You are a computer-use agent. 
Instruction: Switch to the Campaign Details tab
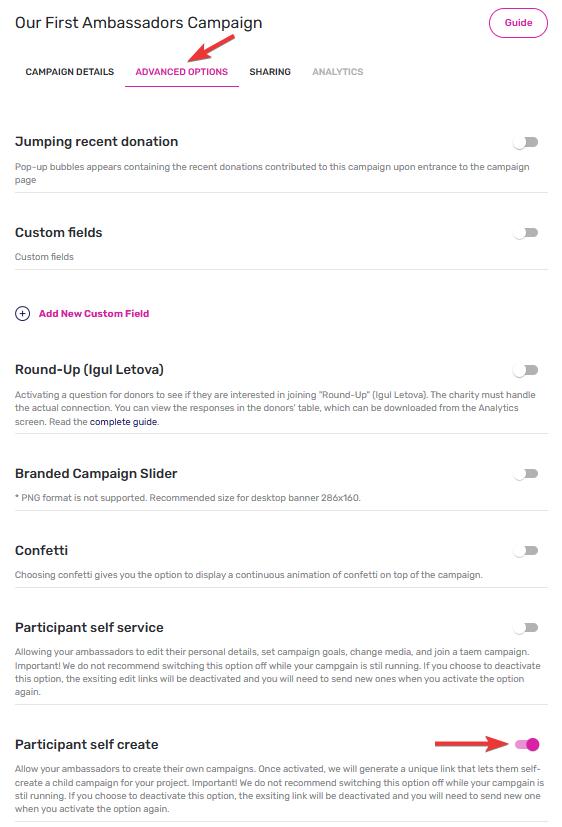click(x=70, y=72)
